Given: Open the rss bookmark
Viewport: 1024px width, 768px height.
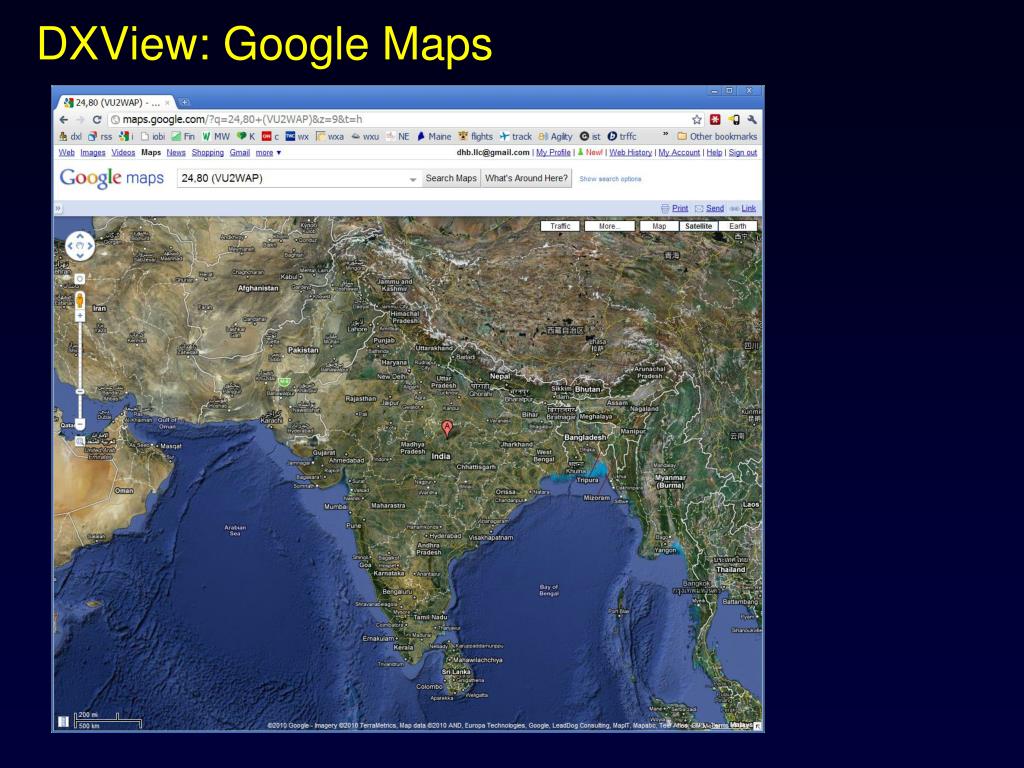Looking at the screenshot, I should coord(100,136).
